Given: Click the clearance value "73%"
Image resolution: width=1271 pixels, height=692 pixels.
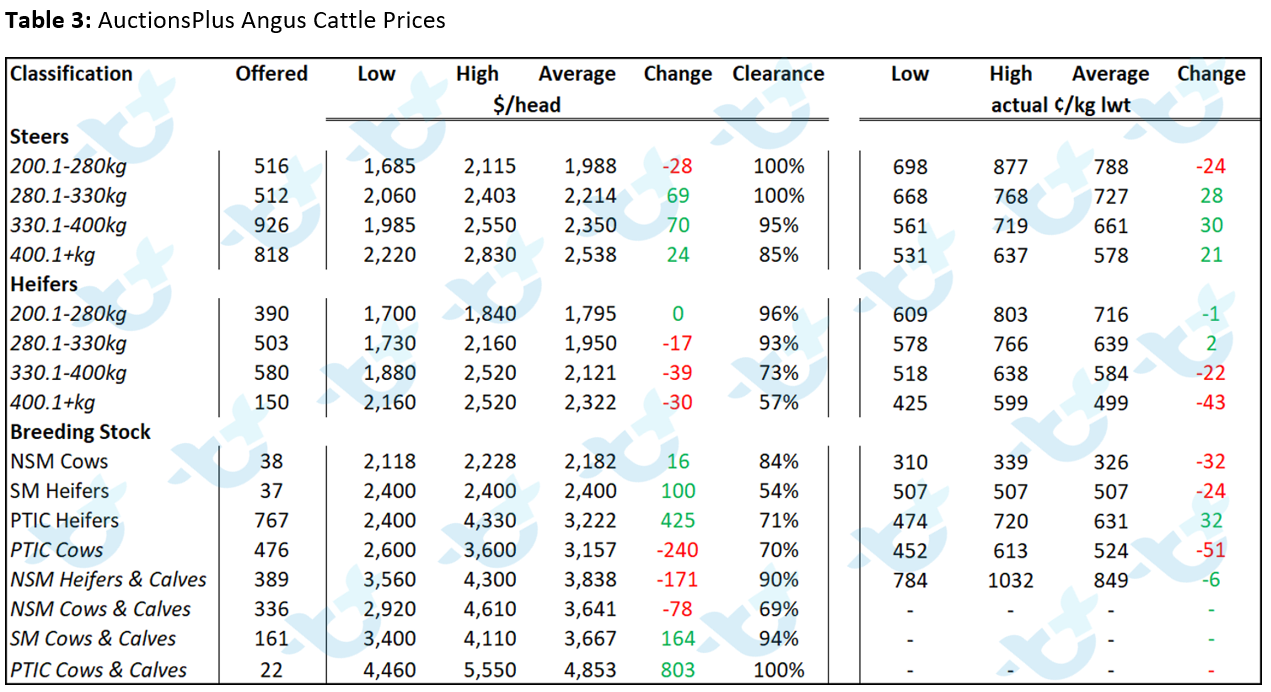Looking at the screenshot, I should [778, 374].
